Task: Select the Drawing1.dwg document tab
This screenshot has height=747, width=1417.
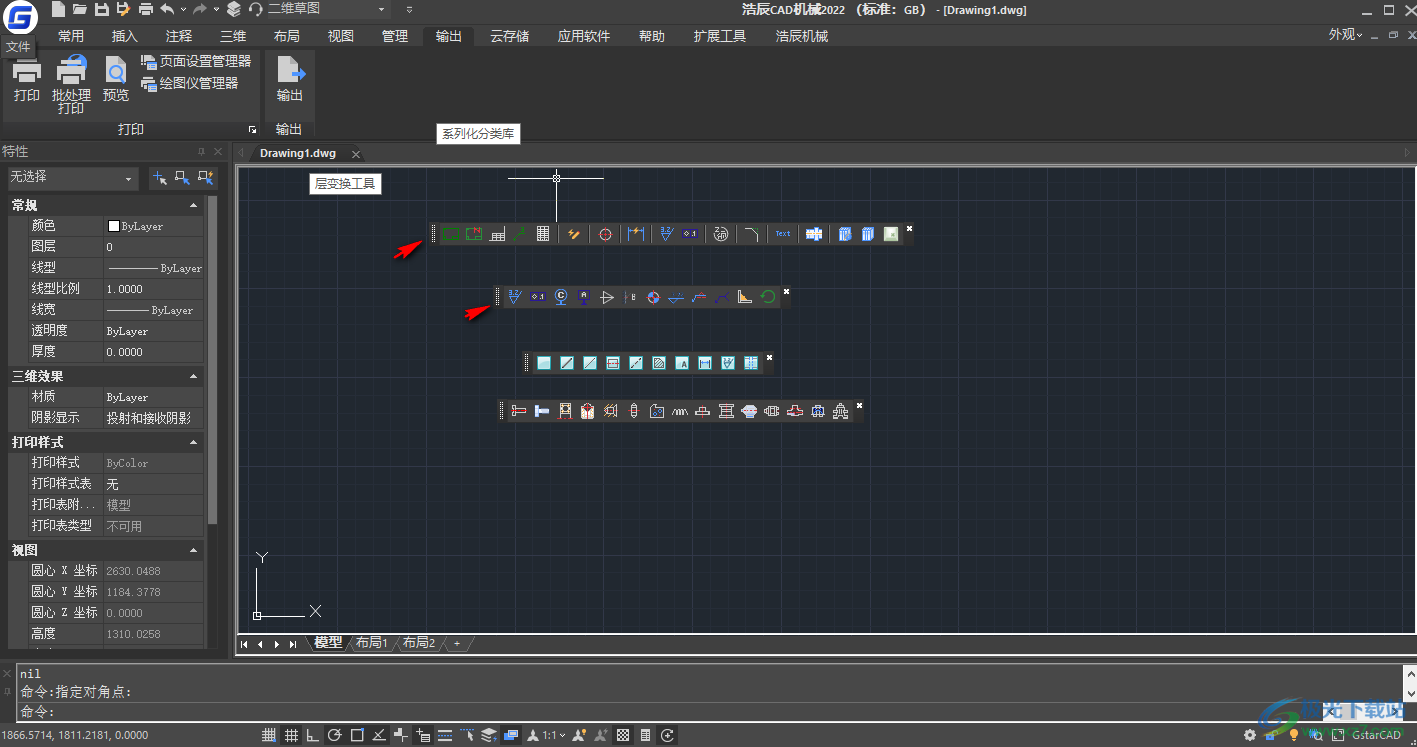Action: pyautogui.click(x=298, y=154)
